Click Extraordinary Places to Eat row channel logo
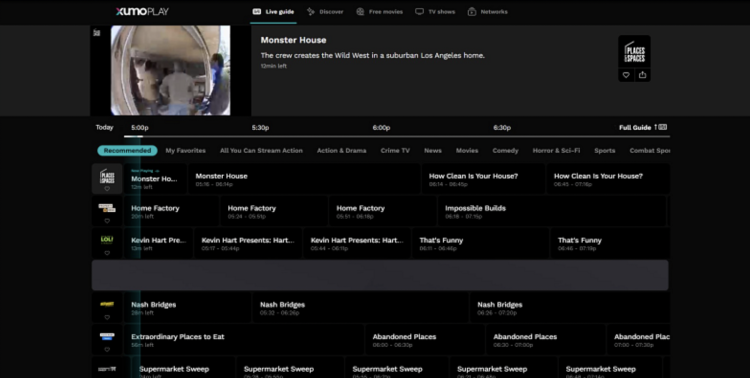 [x=107, y=336]
